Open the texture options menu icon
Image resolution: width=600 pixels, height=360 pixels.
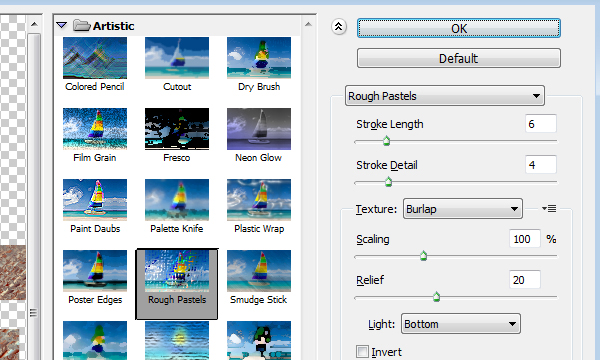coord(549,209)
